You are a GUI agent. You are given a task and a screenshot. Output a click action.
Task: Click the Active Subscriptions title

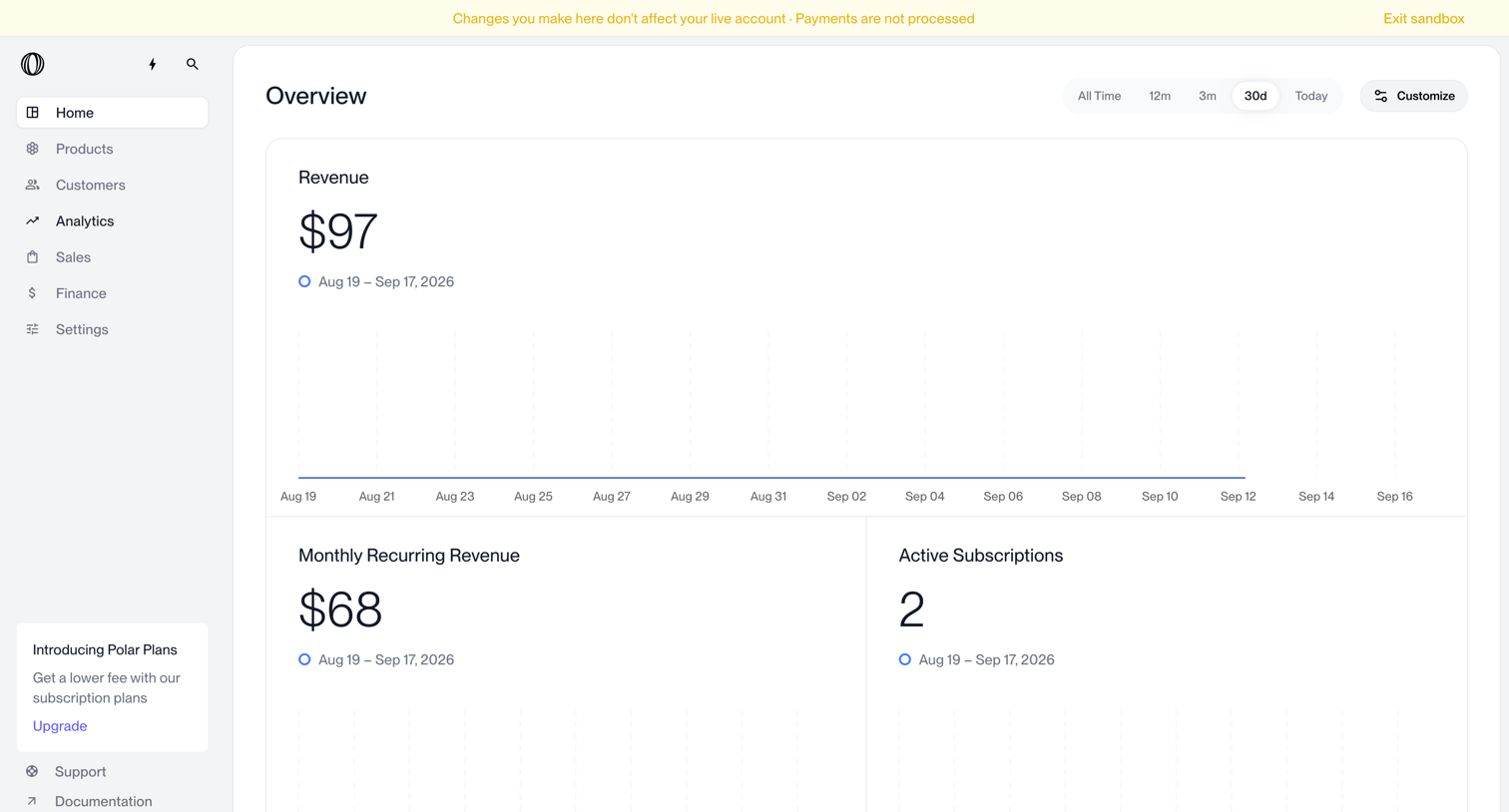pyautogui.click(x=981, y=556)
